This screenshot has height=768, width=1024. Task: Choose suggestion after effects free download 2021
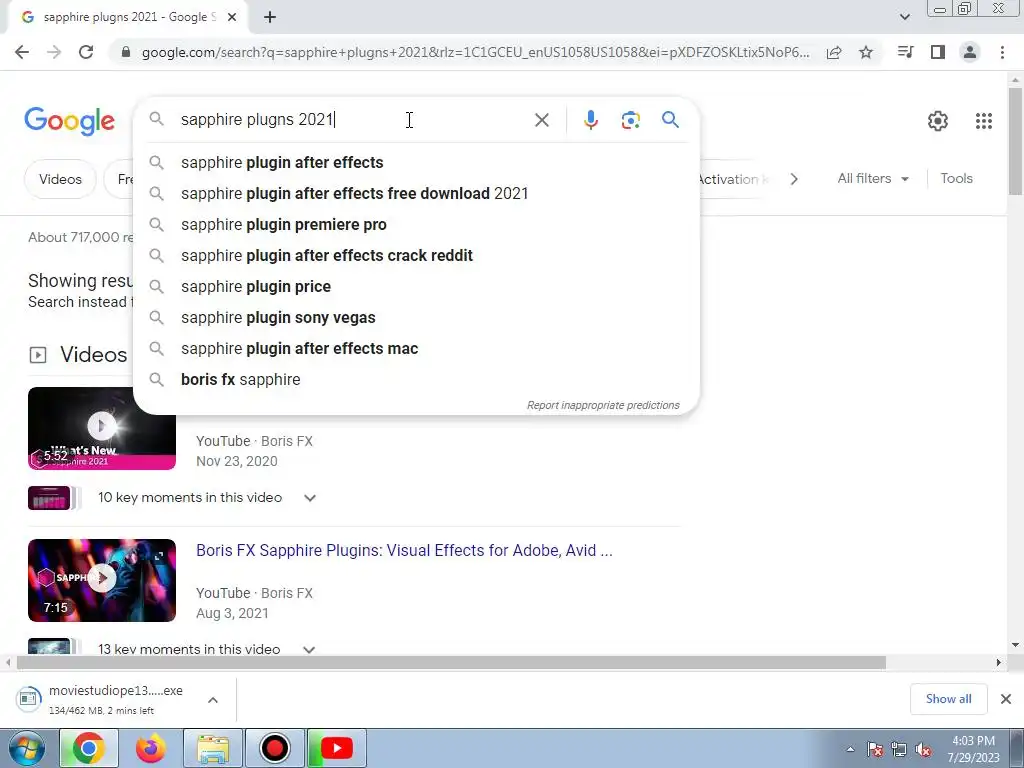click(416, 193)
